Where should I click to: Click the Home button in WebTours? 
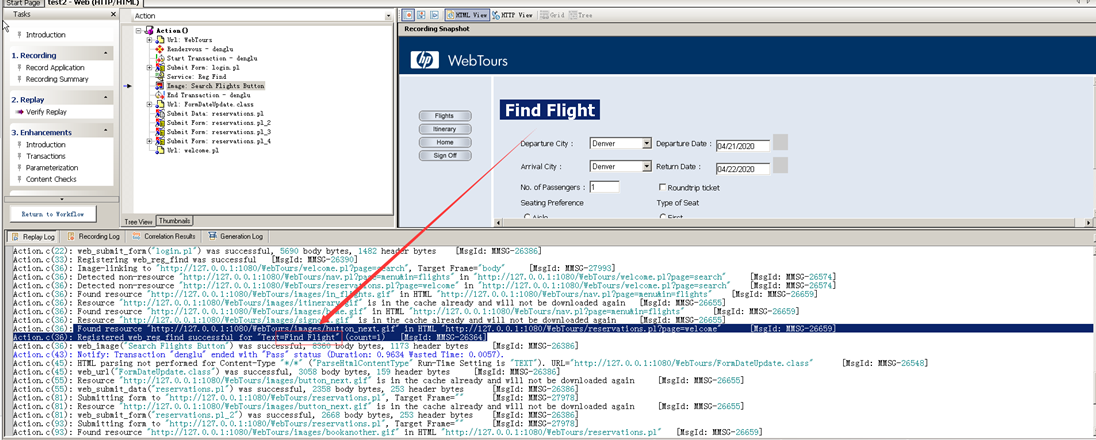[445, 142]
